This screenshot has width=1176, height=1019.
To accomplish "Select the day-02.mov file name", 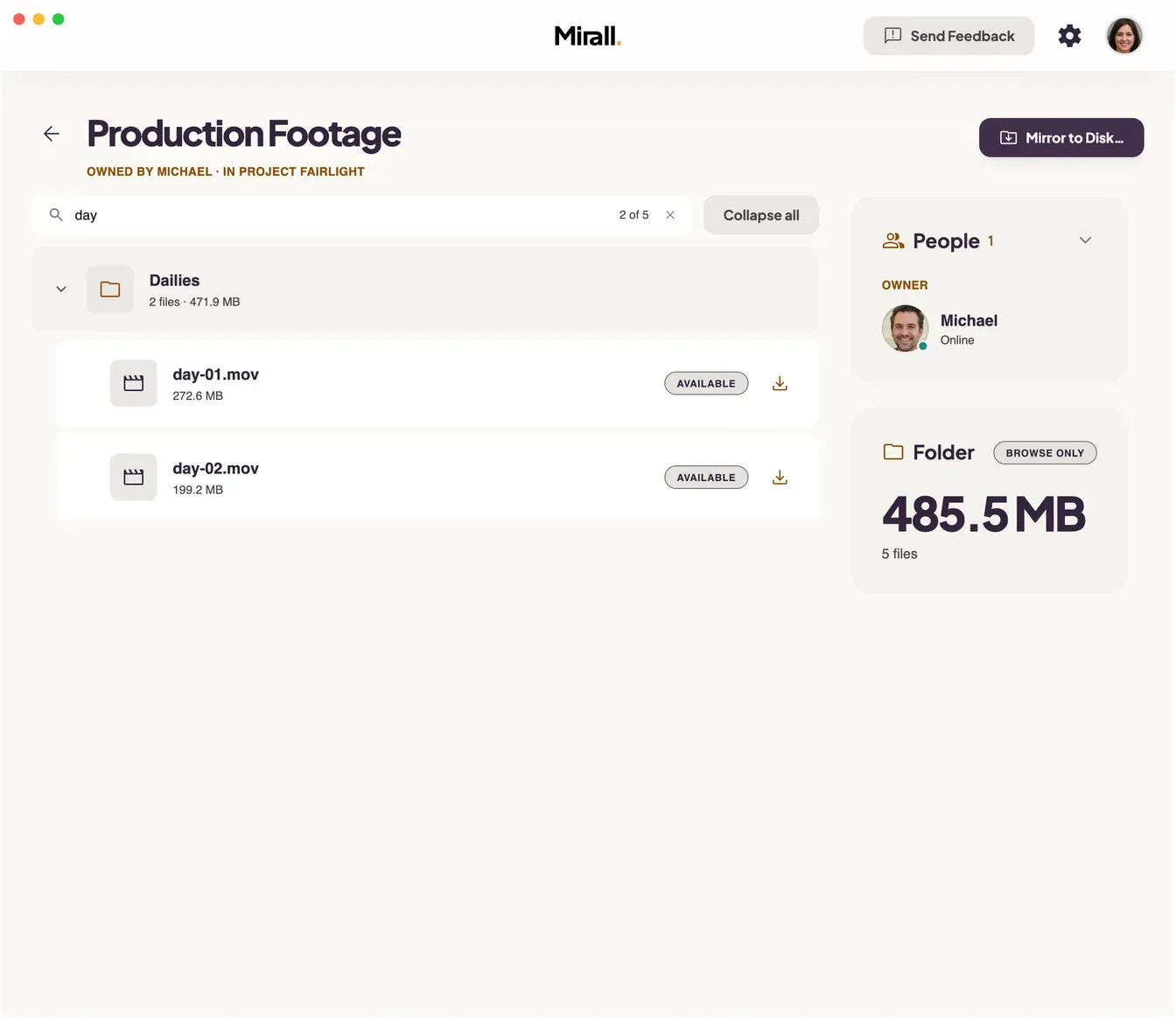I will click(x=215, y=469).
